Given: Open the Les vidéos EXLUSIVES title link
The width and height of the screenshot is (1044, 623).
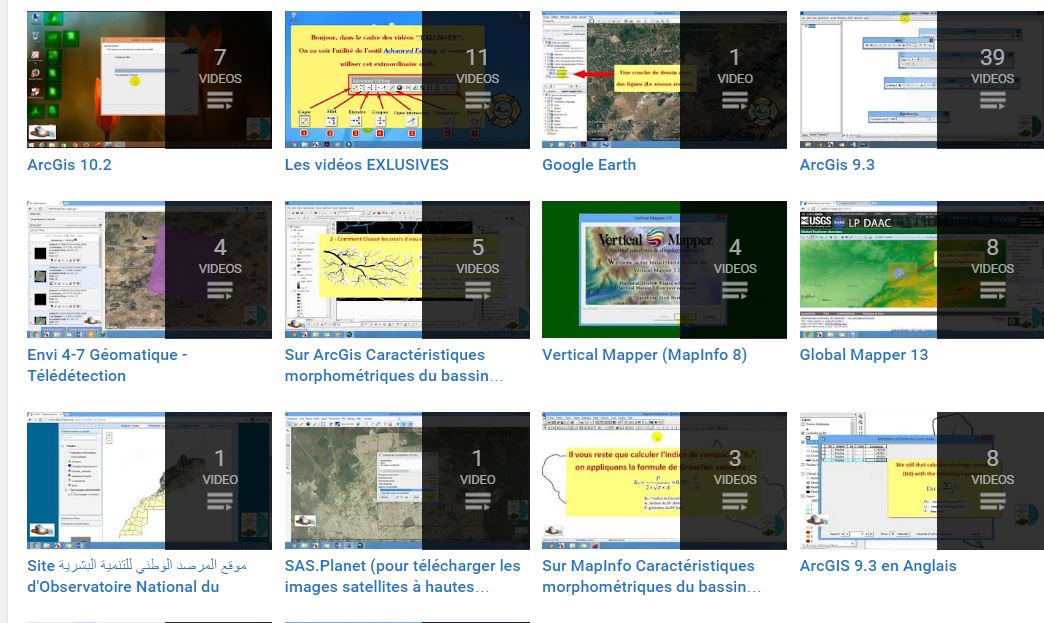Looking at the screenshot, I should click(366, 165).
